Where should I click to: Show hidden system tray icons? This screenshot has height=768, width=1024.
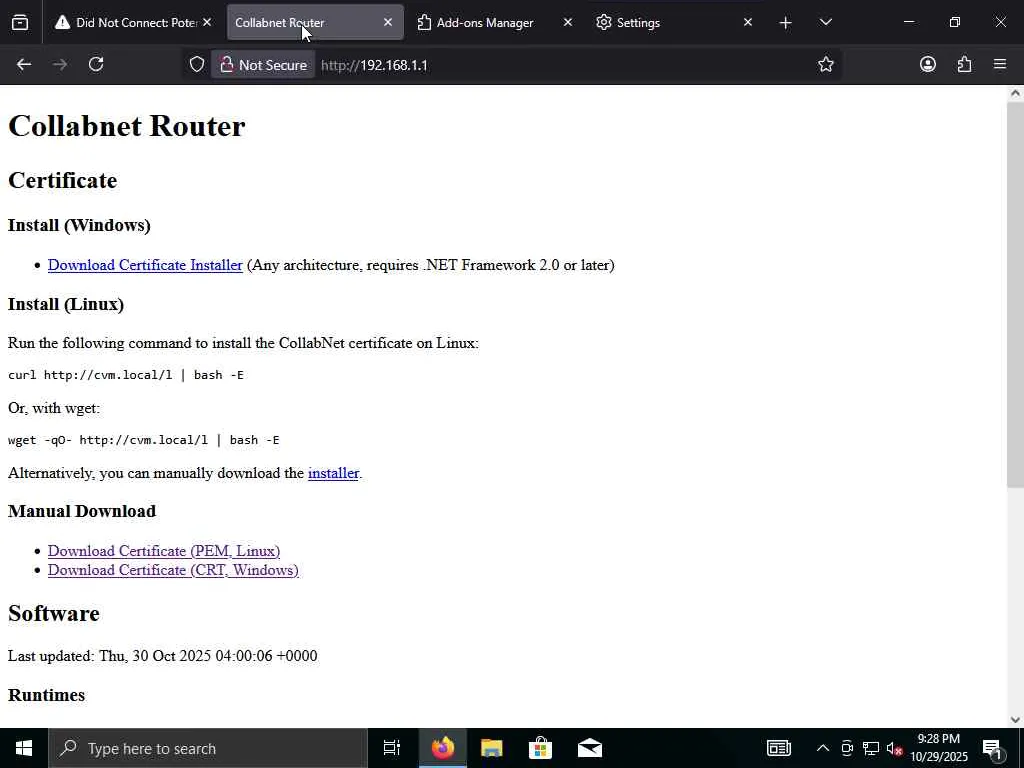tap(823, 748)
